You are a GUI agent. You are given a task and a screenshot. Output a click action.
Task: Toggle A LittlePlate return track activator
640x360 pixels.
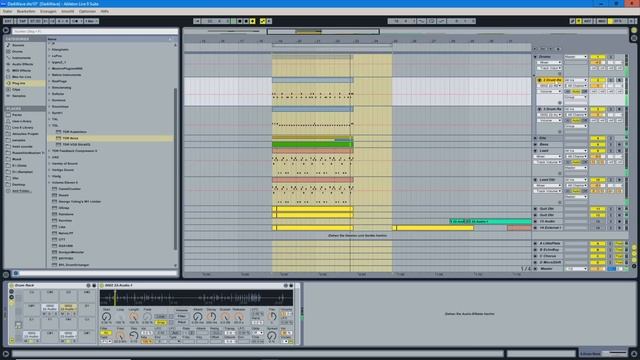[598, 244]
